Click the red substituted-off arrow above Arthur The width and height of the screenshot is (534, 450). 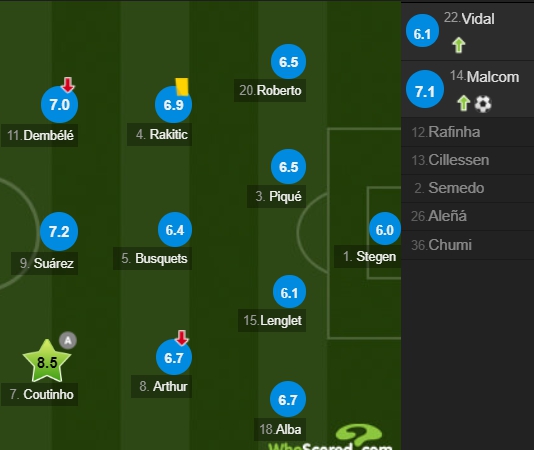pyautogui.click(x=182, y=338)
